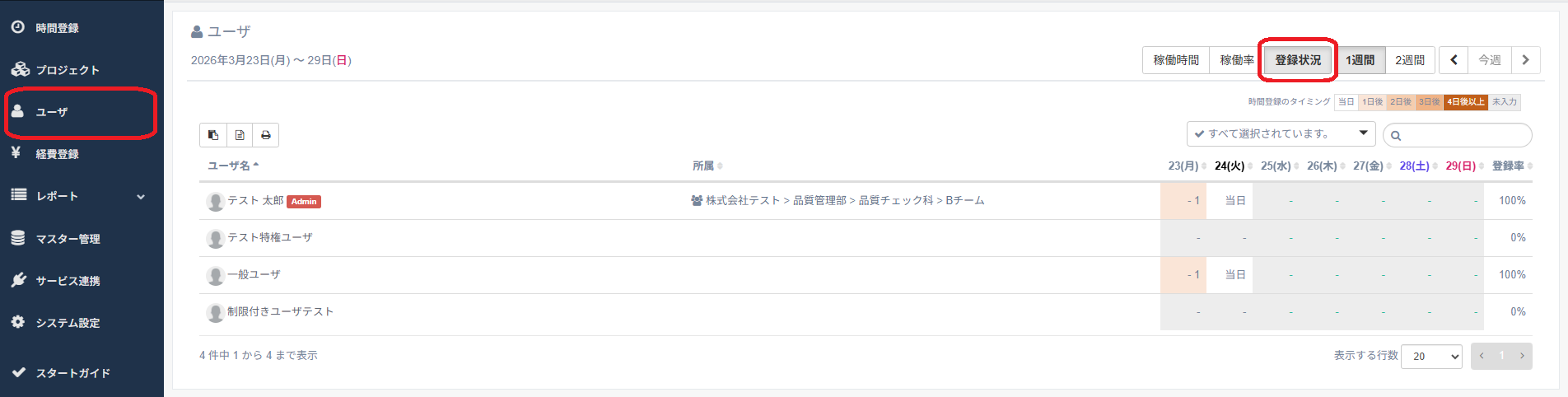Open マスター管理 in the sidebar

pos(68,239)
